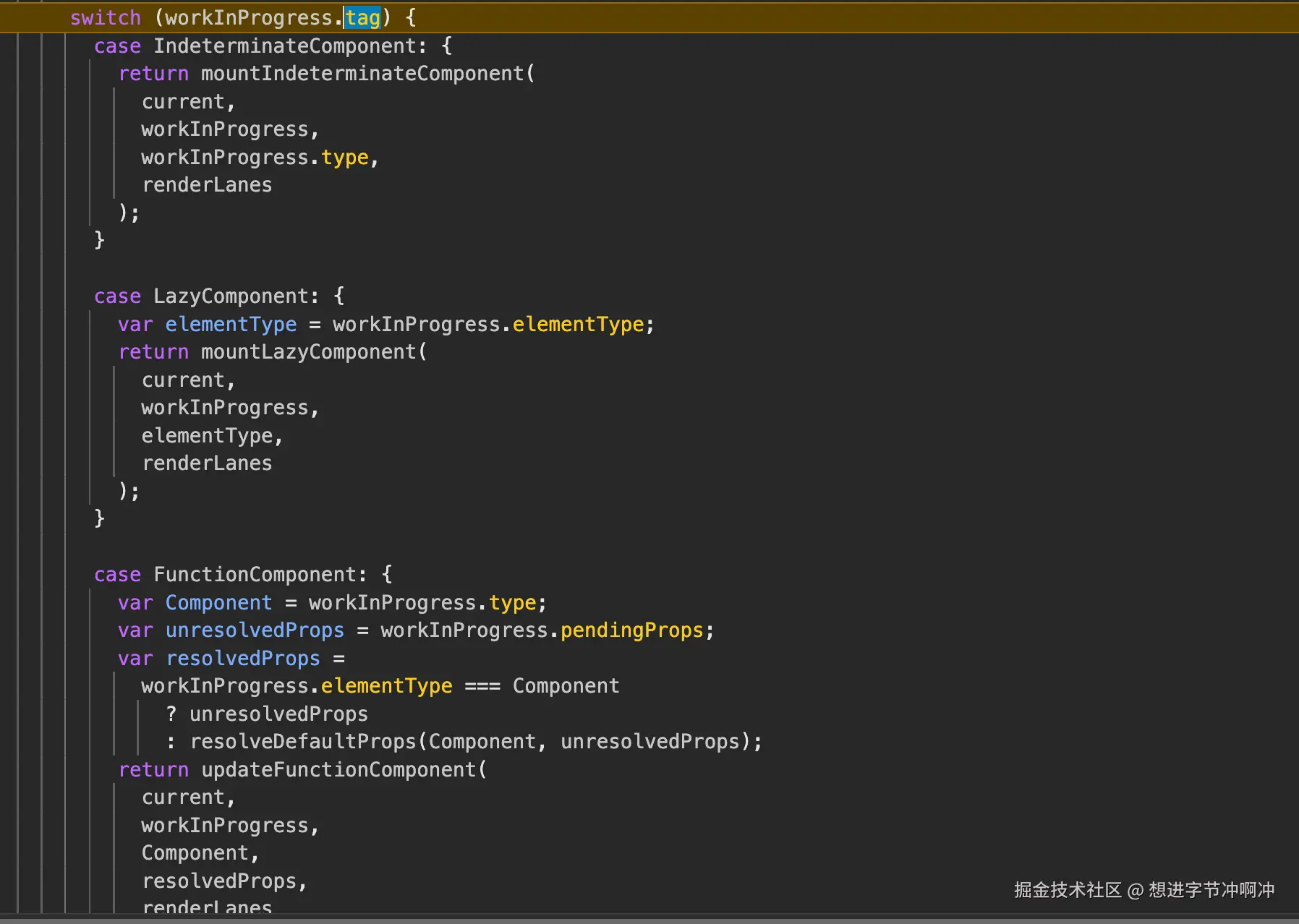
Task: Click "workInProgress," argument of updateFunctionComponent
Action: [x=230, y=825]
